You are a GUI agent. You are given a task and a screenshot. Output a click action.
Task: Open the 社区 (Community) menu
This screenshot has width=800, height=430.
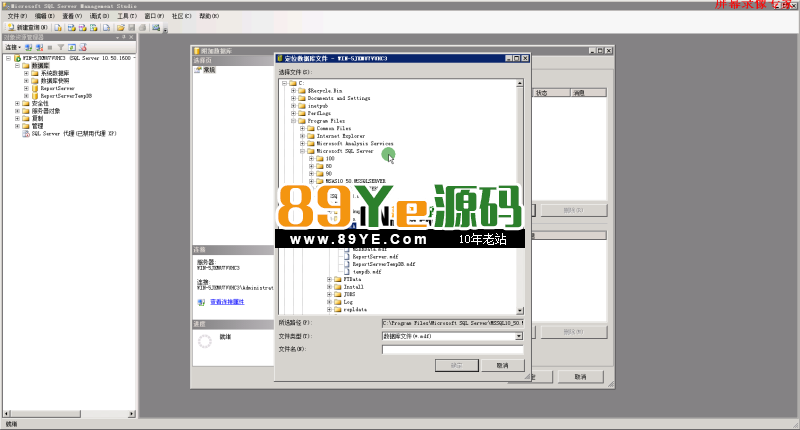point(181,16)
